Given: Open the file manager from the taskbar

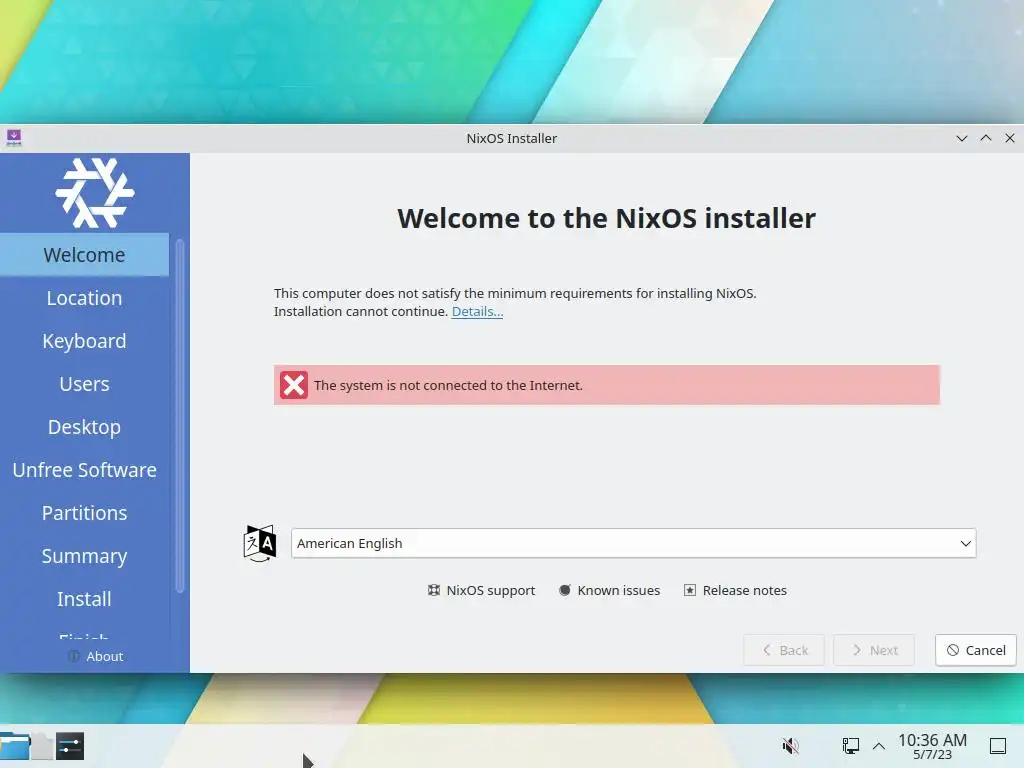Looking at the screenshot, I should tap(14, 746).
